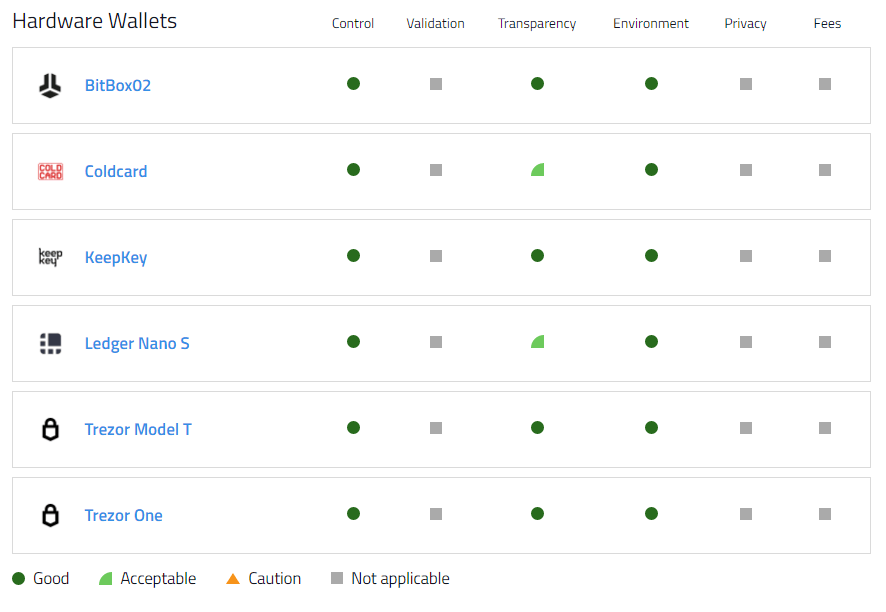Click the Trezor One lock icon
The height and width of the screenshot is (612, 886).
tap(50, 515)
